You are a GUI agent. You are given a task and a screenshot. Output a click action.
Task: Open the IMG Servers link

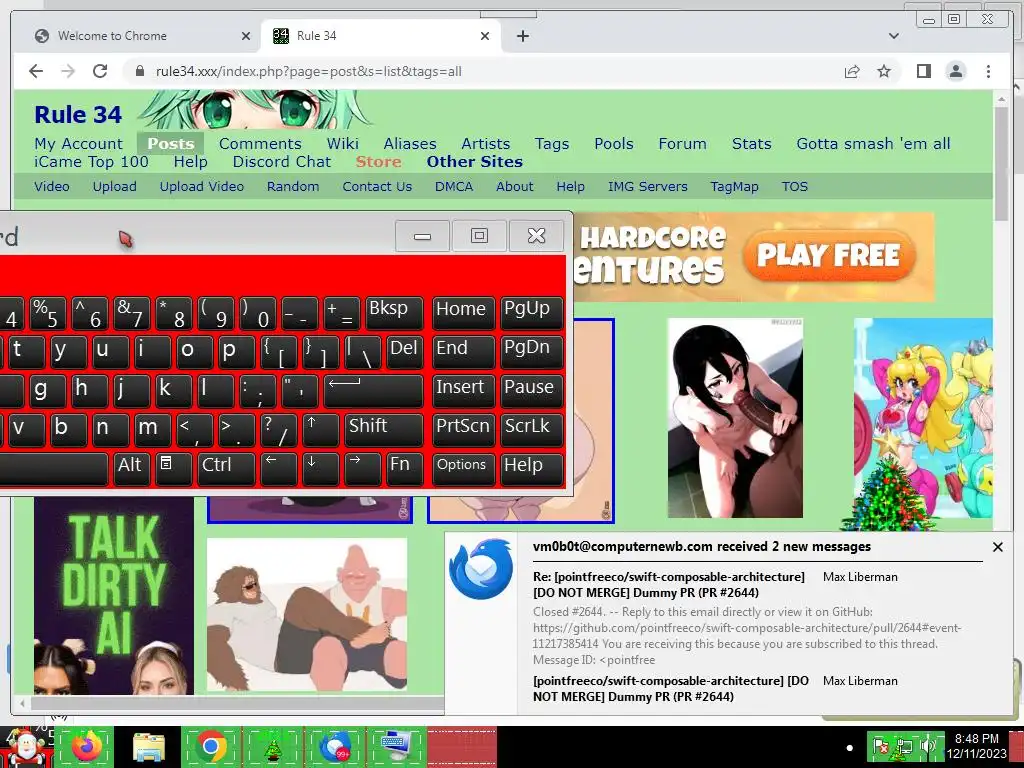(648, 186)
